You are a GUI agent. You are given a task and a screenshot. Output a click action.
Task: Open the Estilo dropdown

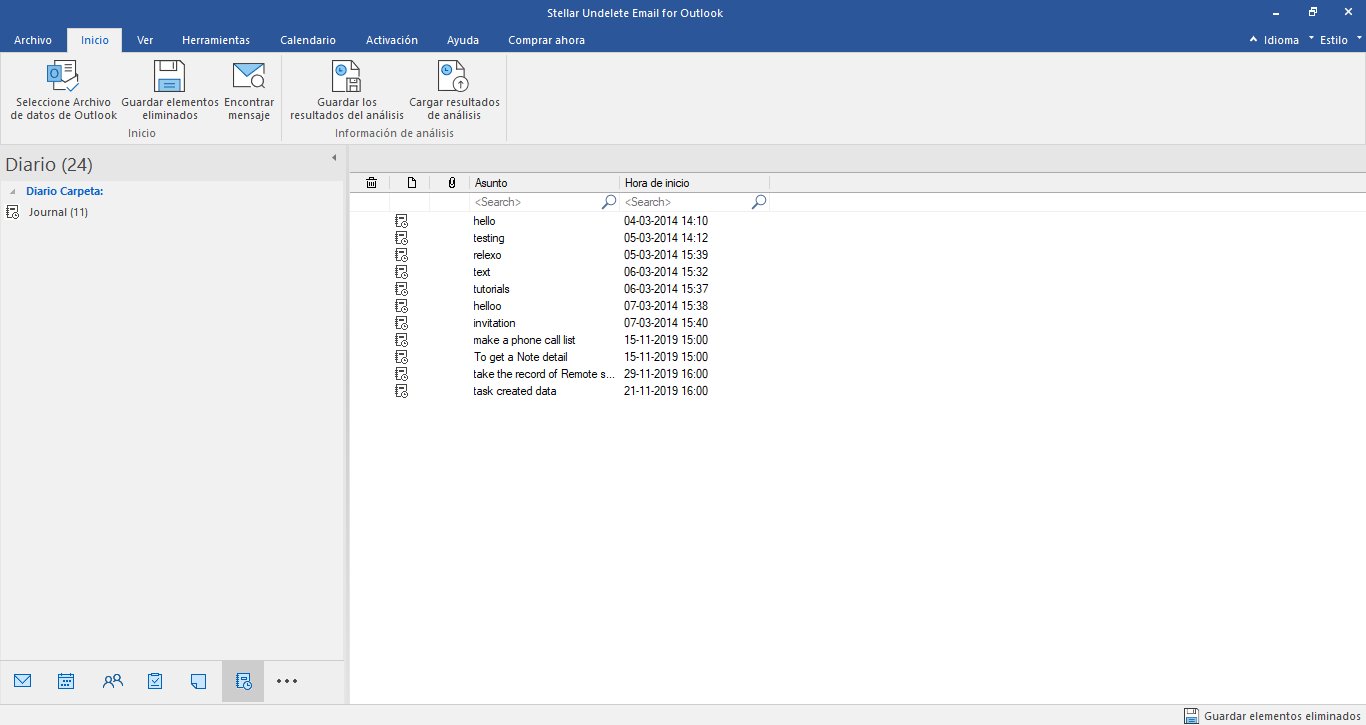[x=1336, y=40]
